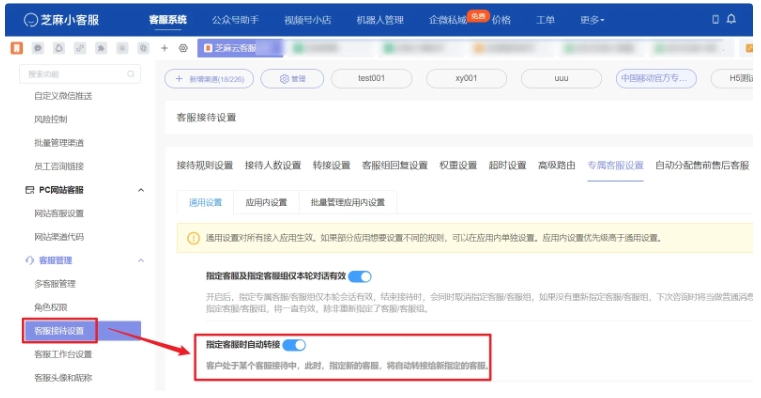Open 批量管理渠道 in sidebar
The height and width of the screenshot is (398, 761).
click(59, 143)
